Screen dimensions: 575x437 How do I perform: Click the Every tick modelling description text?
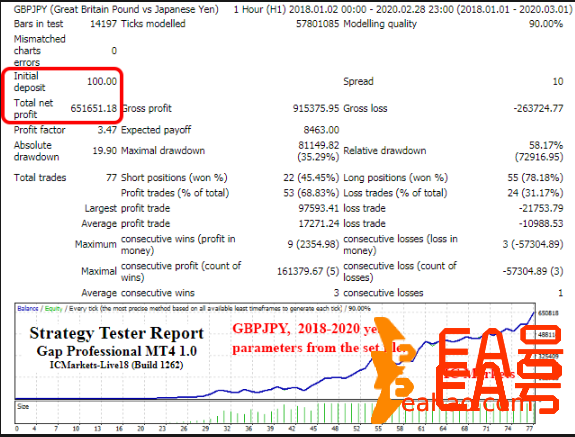point(205,309)
